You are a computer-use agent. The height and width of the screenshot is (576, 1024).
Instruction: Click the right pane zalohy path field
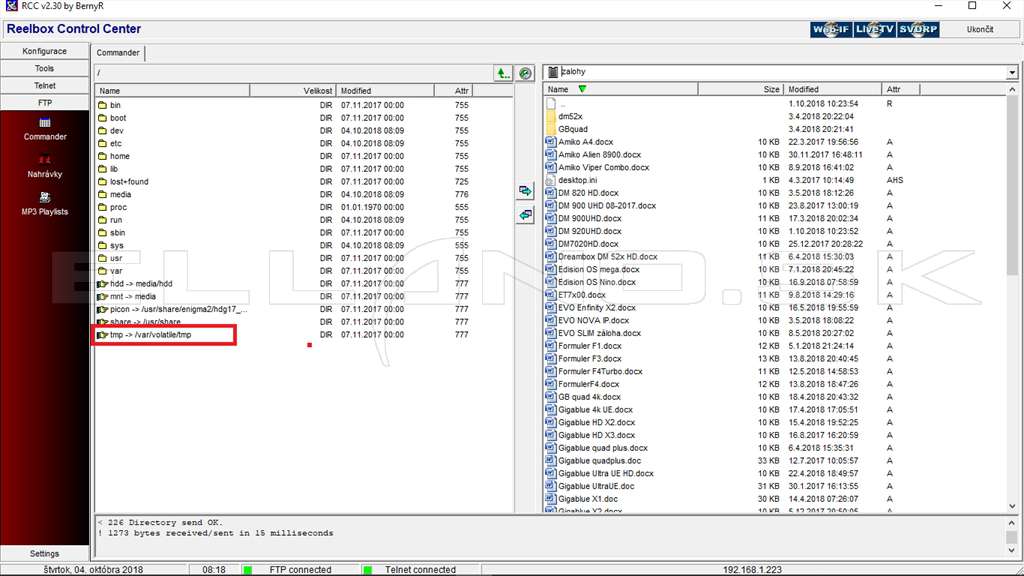(x=780, y=72)
